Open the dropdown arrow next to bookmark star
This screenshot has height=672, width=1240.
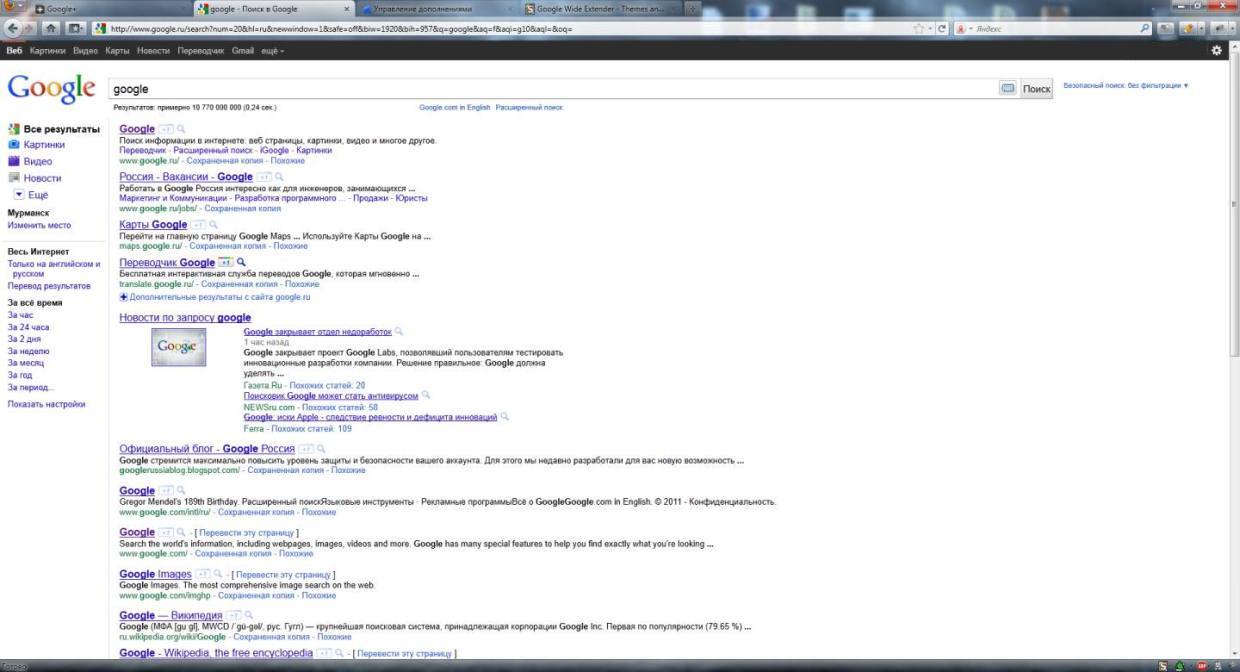929,28
